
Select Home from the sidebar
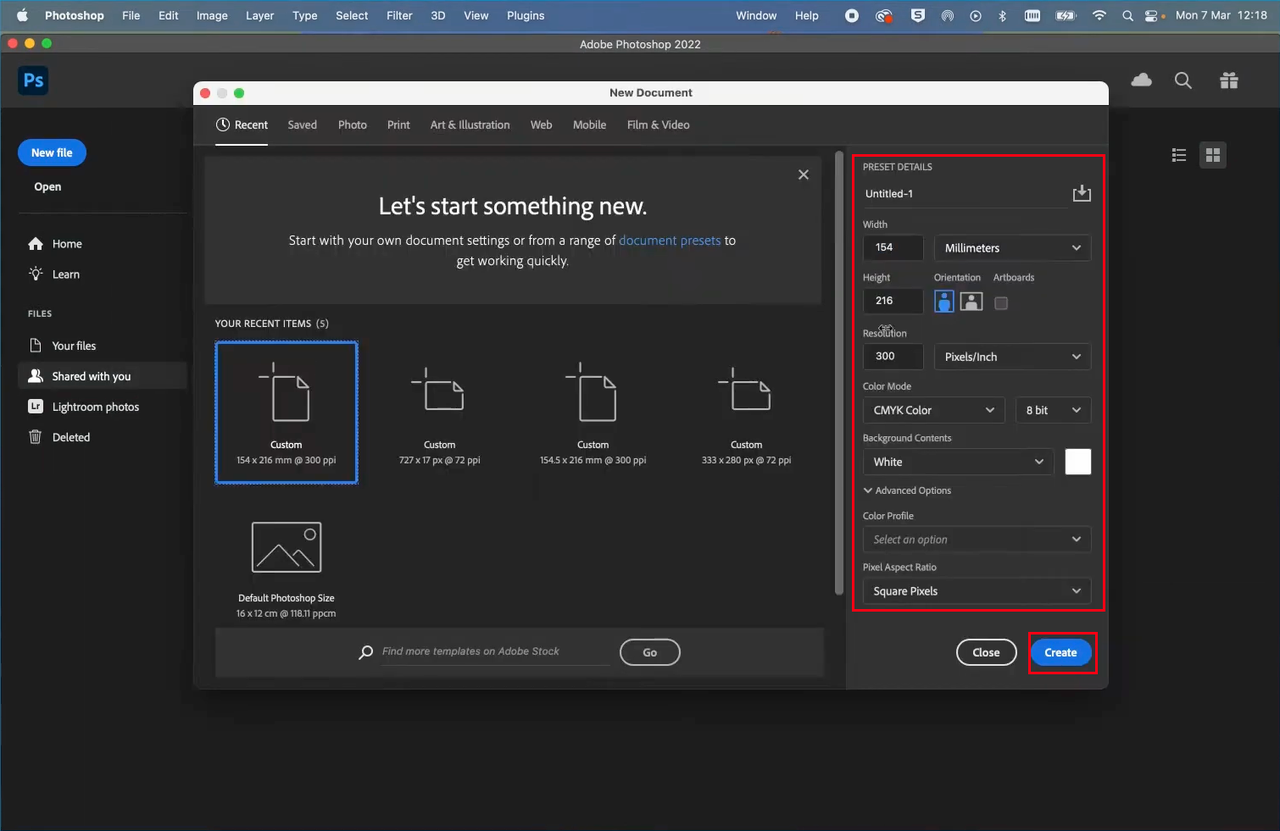[67, 243]
